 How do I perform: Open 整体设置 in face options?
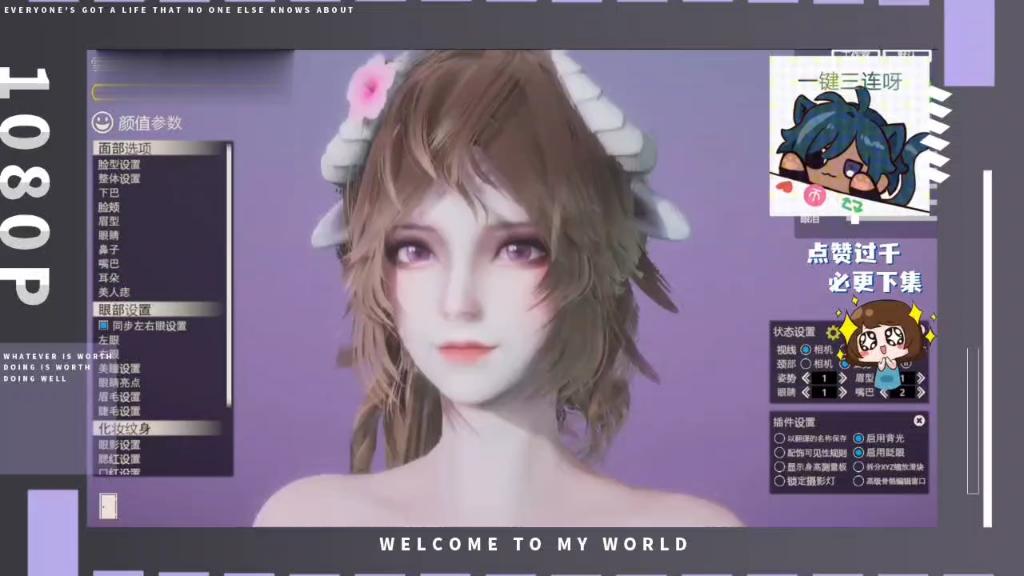point(119,179)
